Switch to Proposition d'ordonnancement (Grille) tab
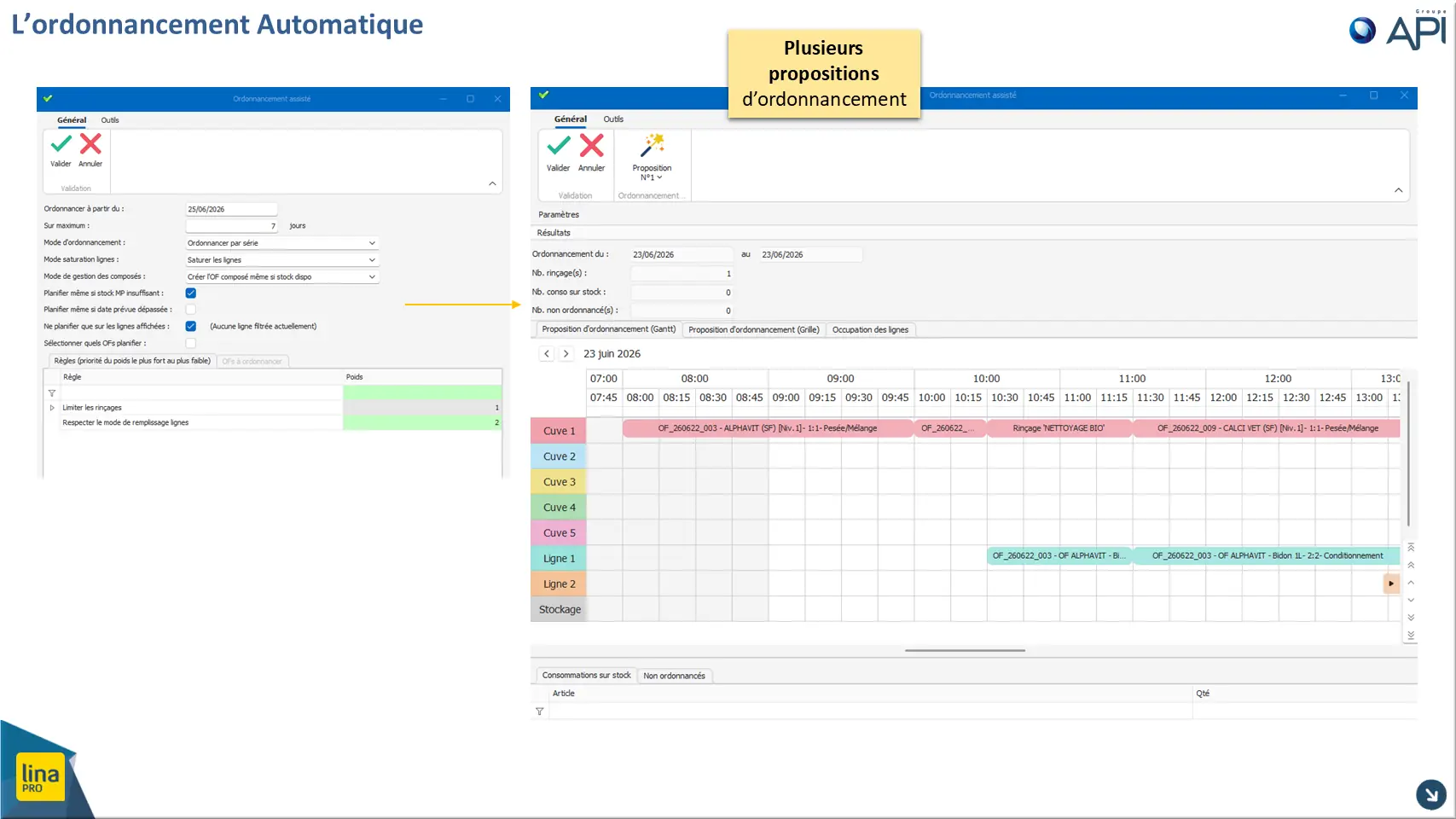 tap(754, 330)
